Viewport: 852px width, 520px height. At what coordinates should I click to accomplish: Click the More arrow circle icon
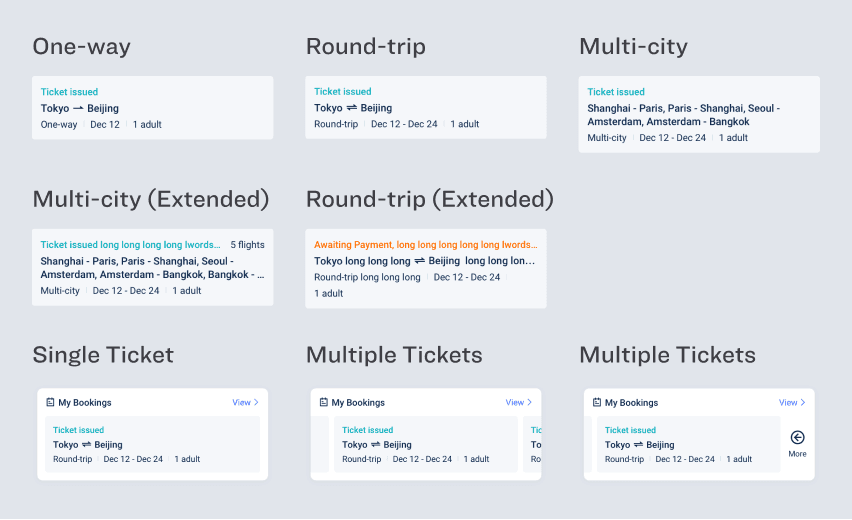coord(797,437)
